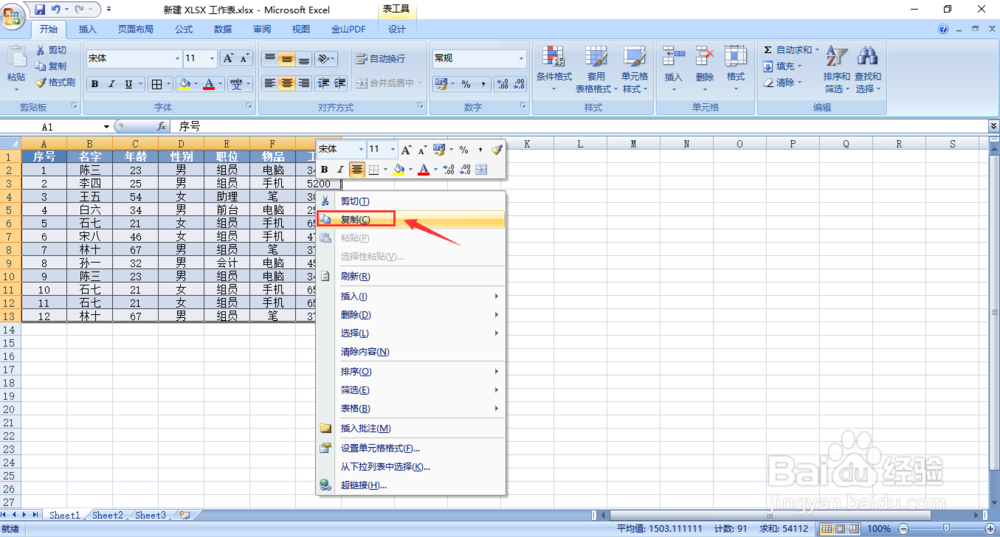
Task: Click the Office button logo
Action: tap(12, 15)
